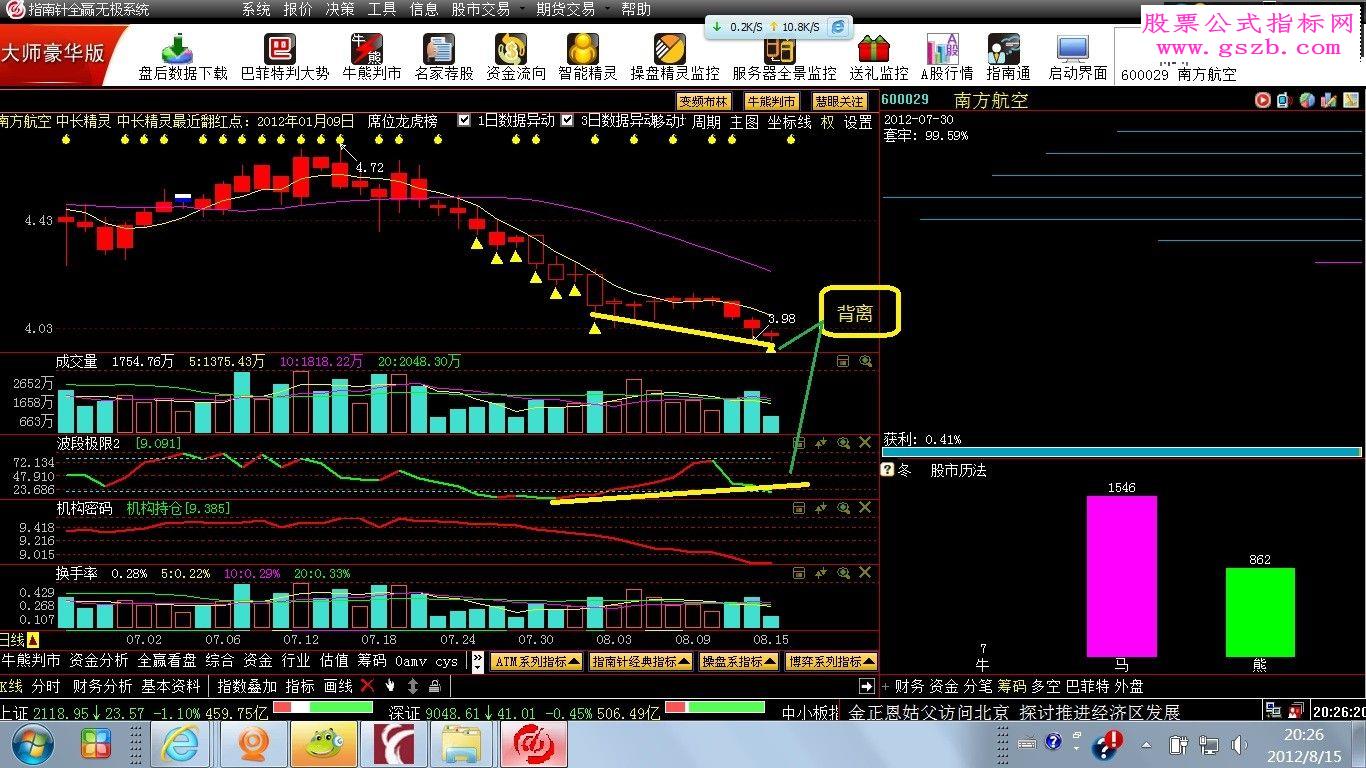
Task: Click the red X delete-drawing icon
Action: [367, 686]
